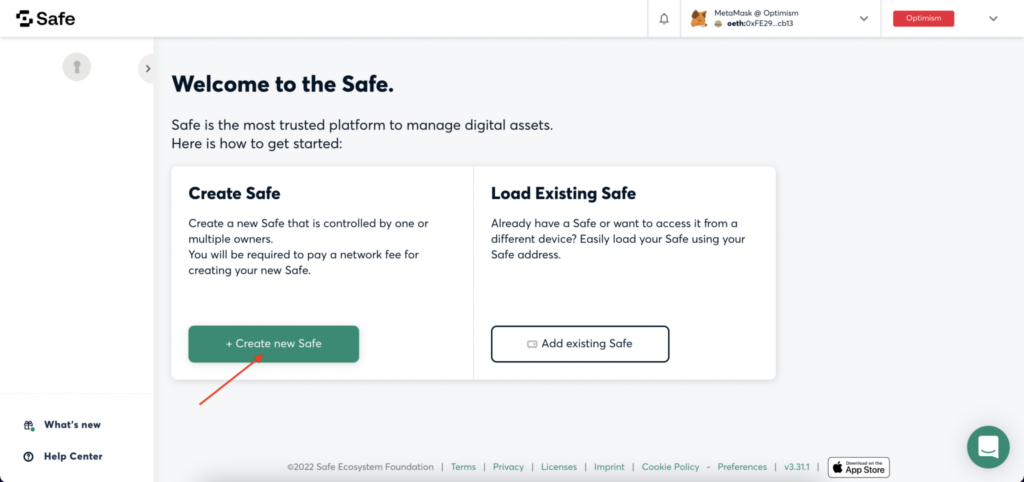Click the Add existing Safe button

click(x=579, y=344)
